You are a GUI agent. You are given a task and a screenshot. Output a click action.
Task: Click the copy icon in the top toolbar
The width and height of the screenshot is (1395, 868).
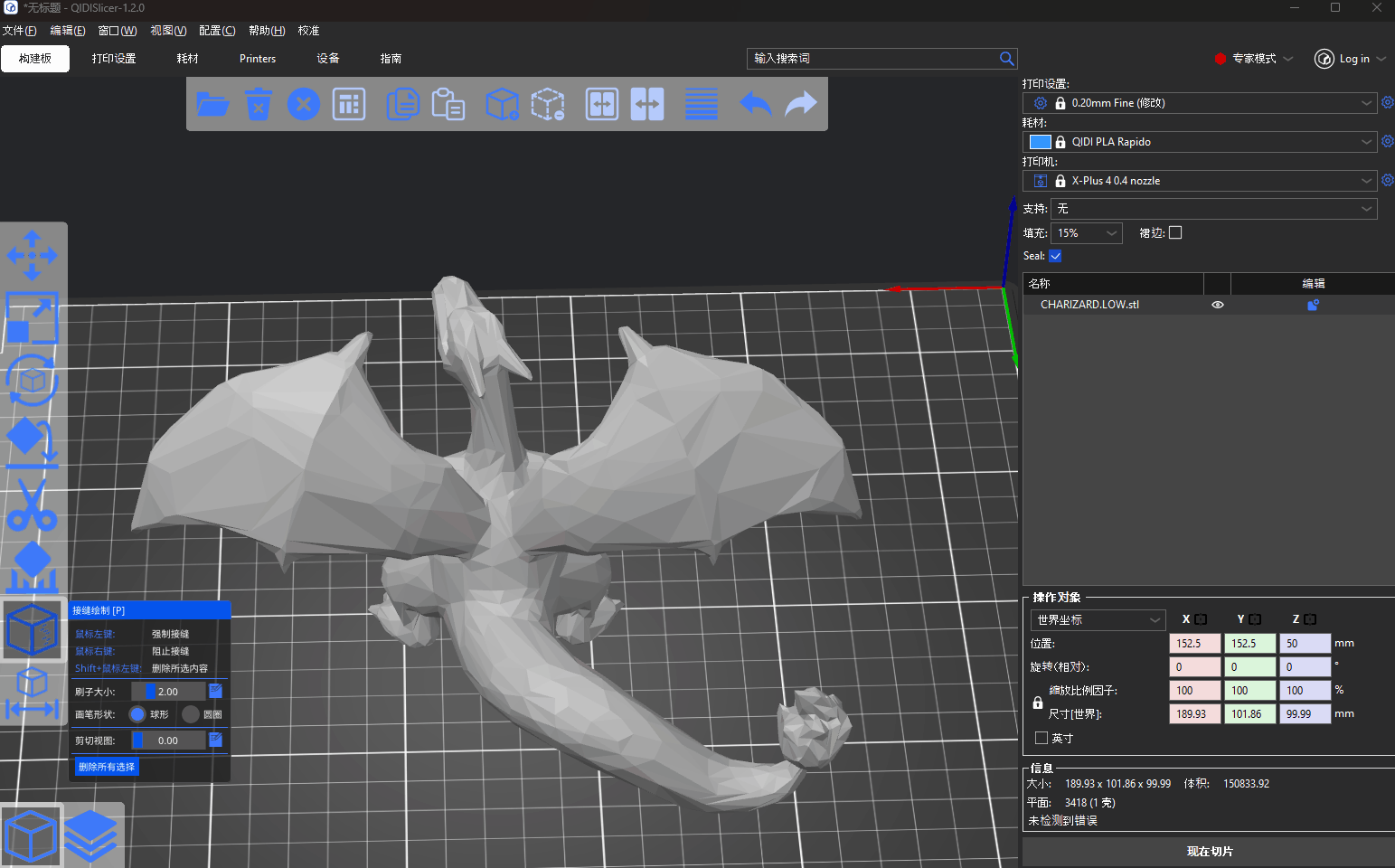click(402, 104)
